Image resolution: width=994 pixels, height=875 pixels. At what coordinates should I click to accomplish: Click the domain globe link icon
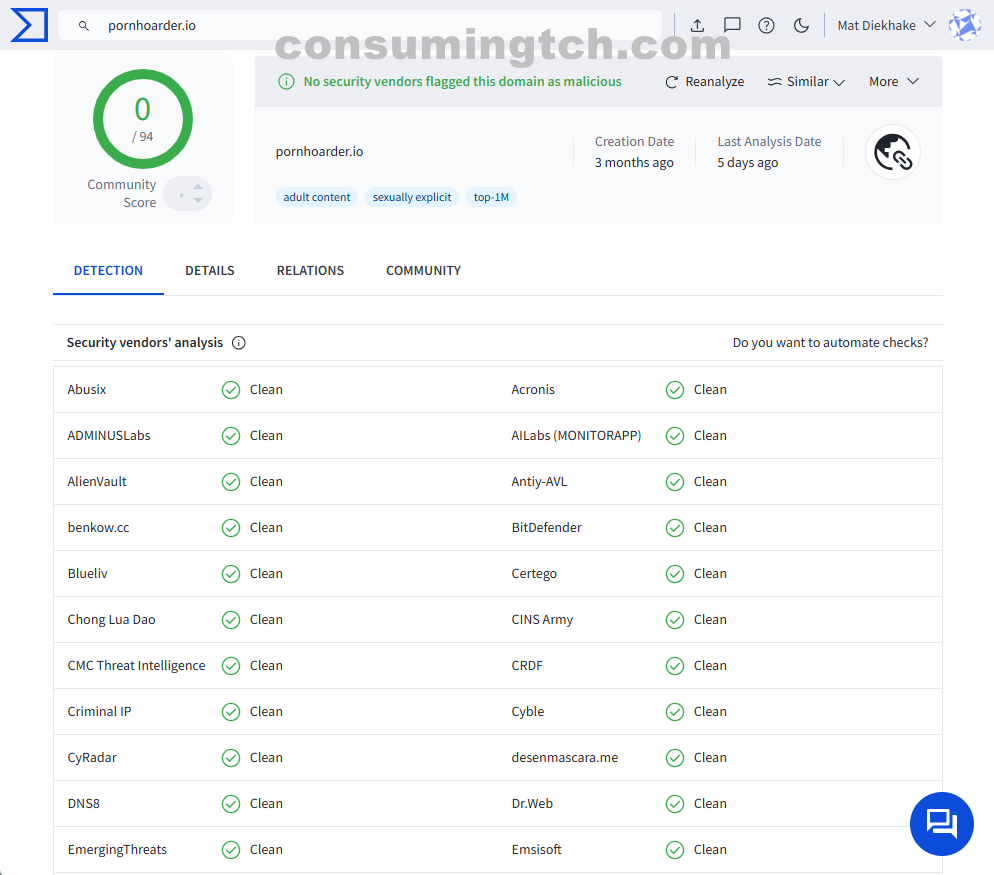(x=892, y=152)
